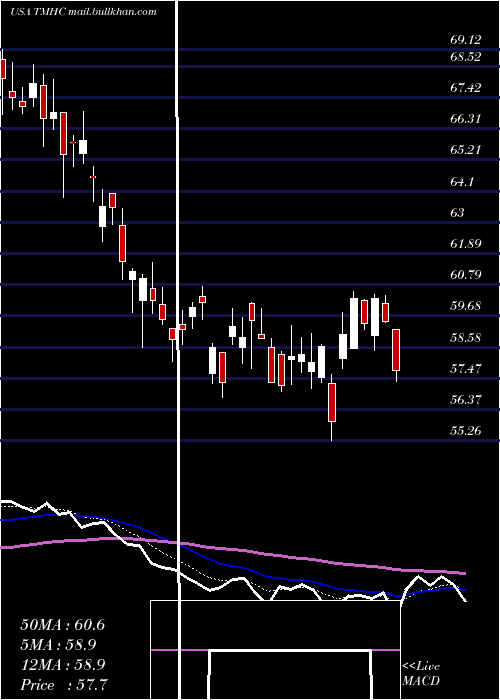Screen dimensions: 500x700
Task: Click the 59.68 price axis label
Action: point(466,306)
